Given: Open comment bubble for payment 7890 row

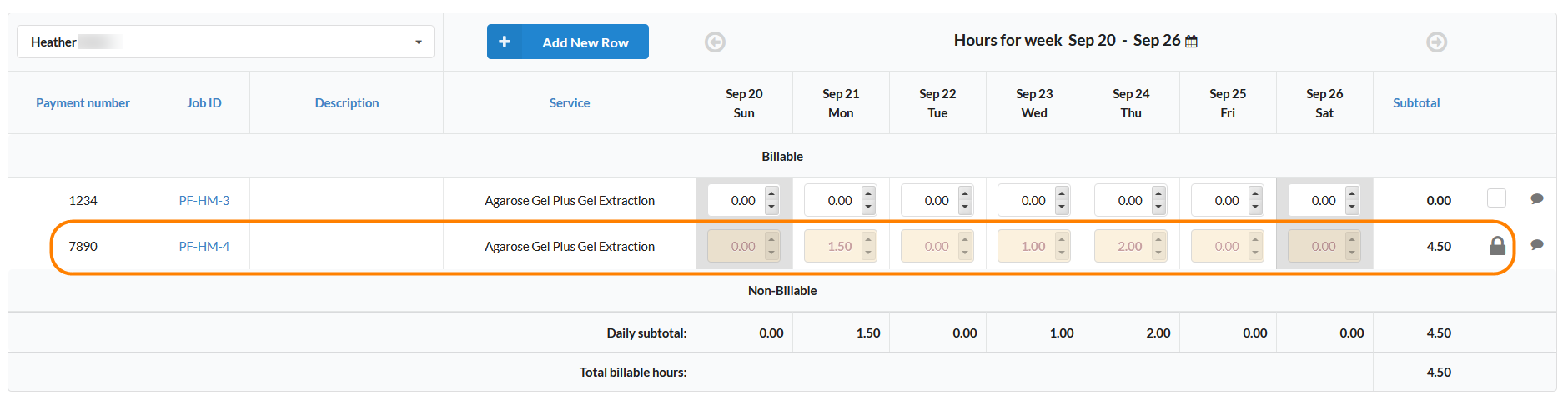Looking at the screenshot, I should click(x=1536, y=245).
